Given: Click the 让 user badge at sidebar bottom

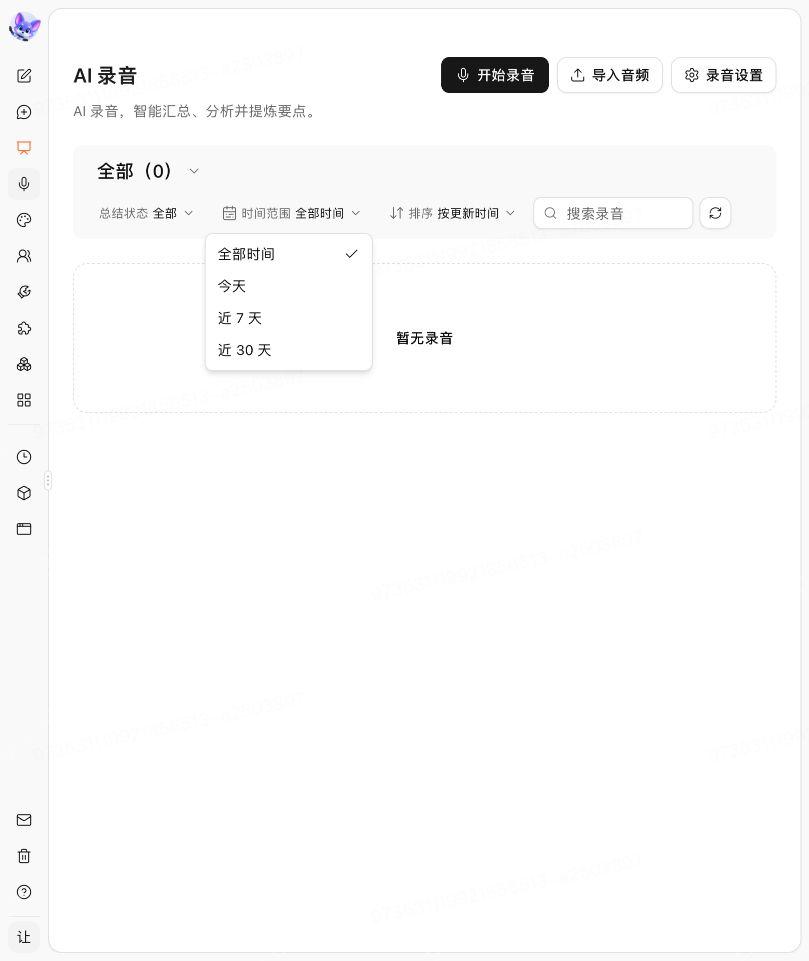Looking at the screenshot, I should point(24,937).
